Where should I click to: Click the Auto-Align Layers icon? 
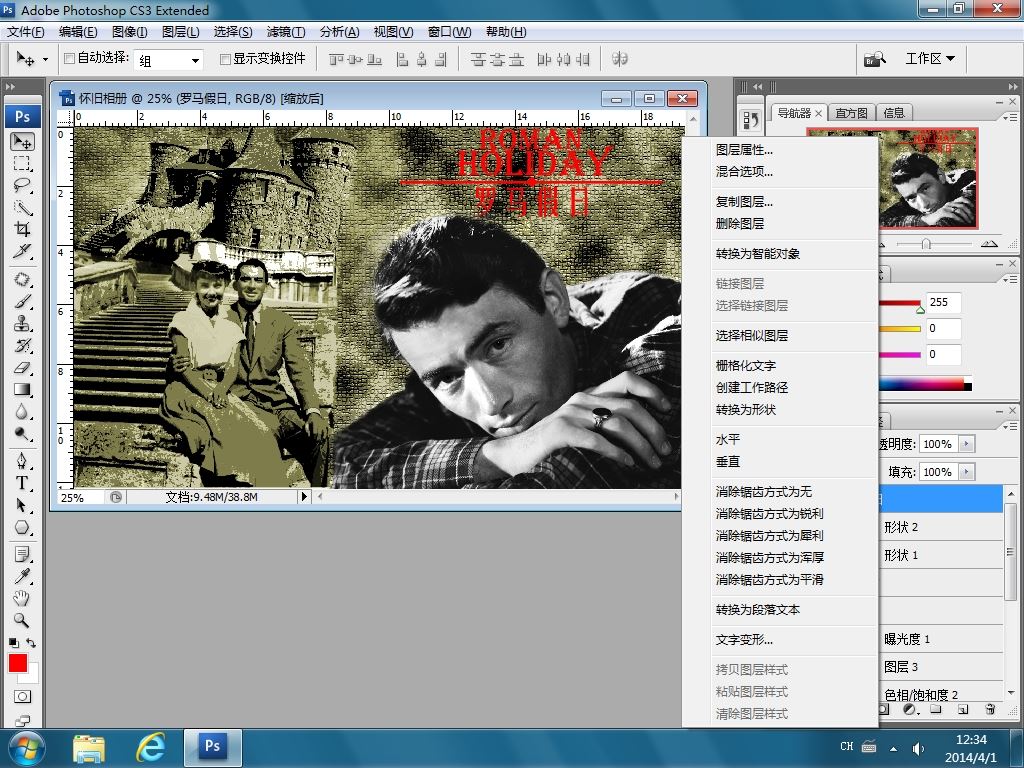619,59
